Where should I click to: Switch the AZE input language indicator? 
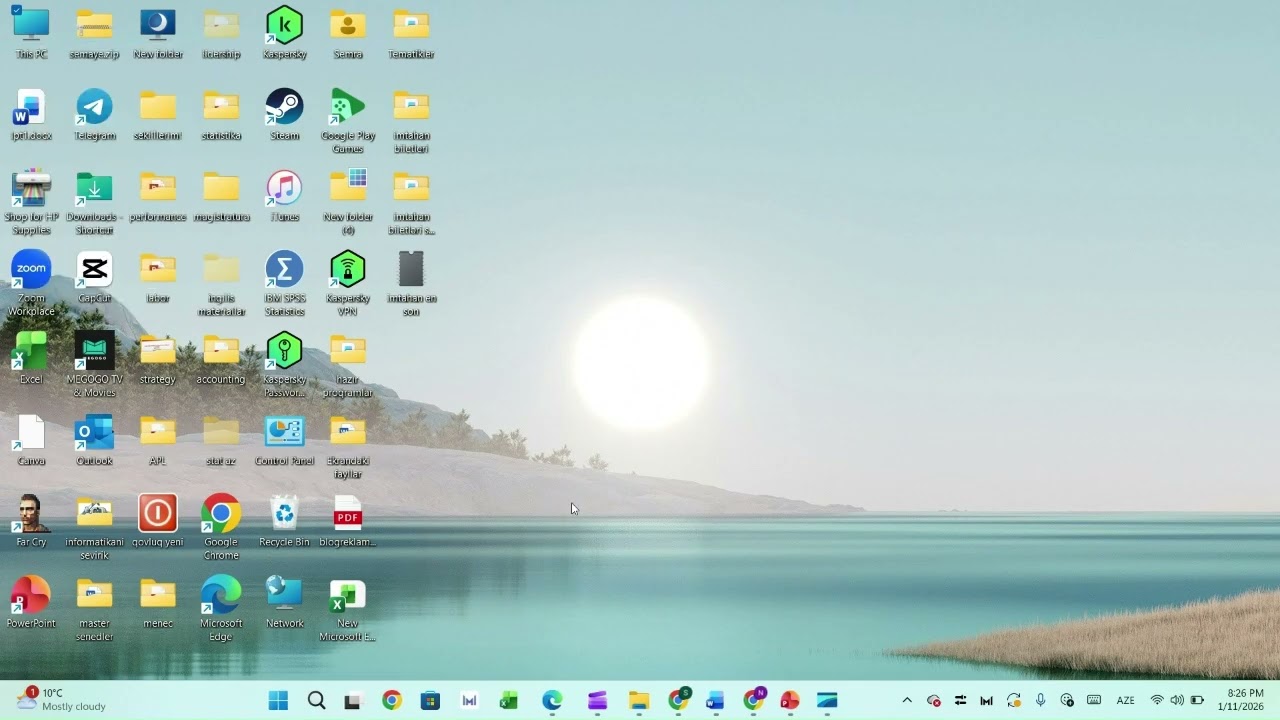1125,701
